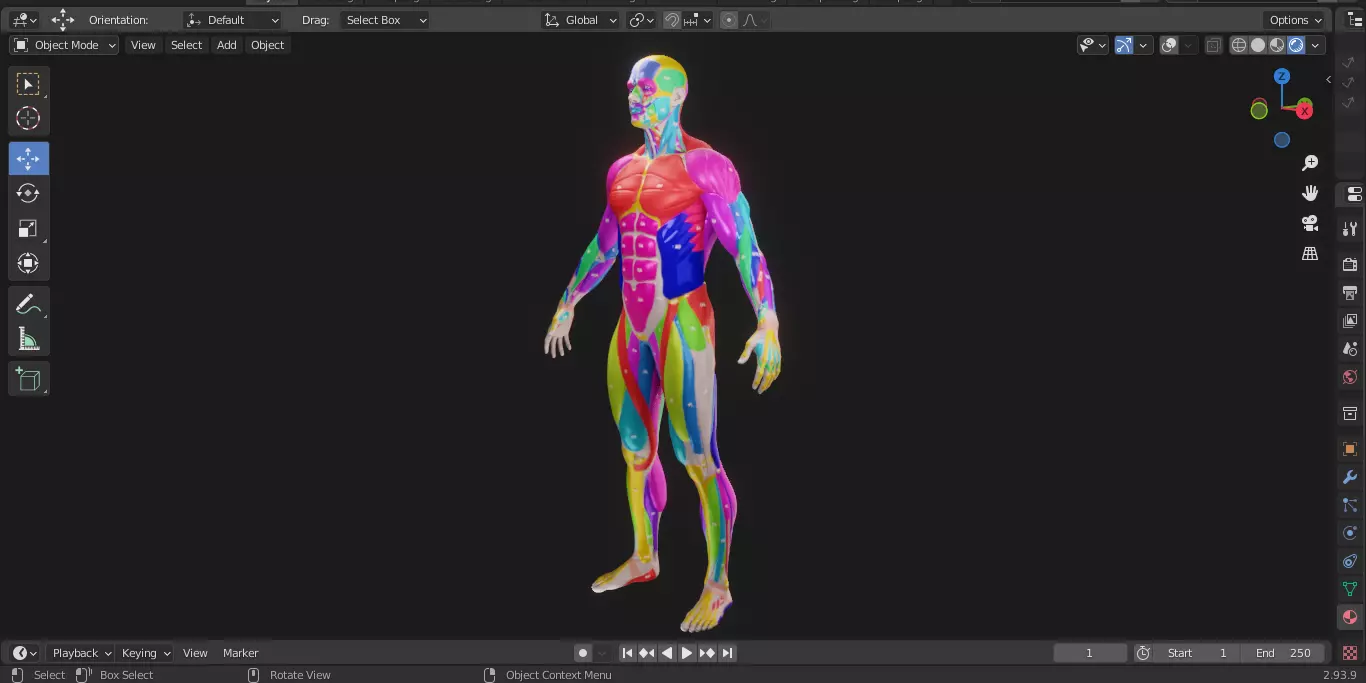Play the animation forward
Viewport: 1366px width, 683px height.
click(x=687, y=653)
